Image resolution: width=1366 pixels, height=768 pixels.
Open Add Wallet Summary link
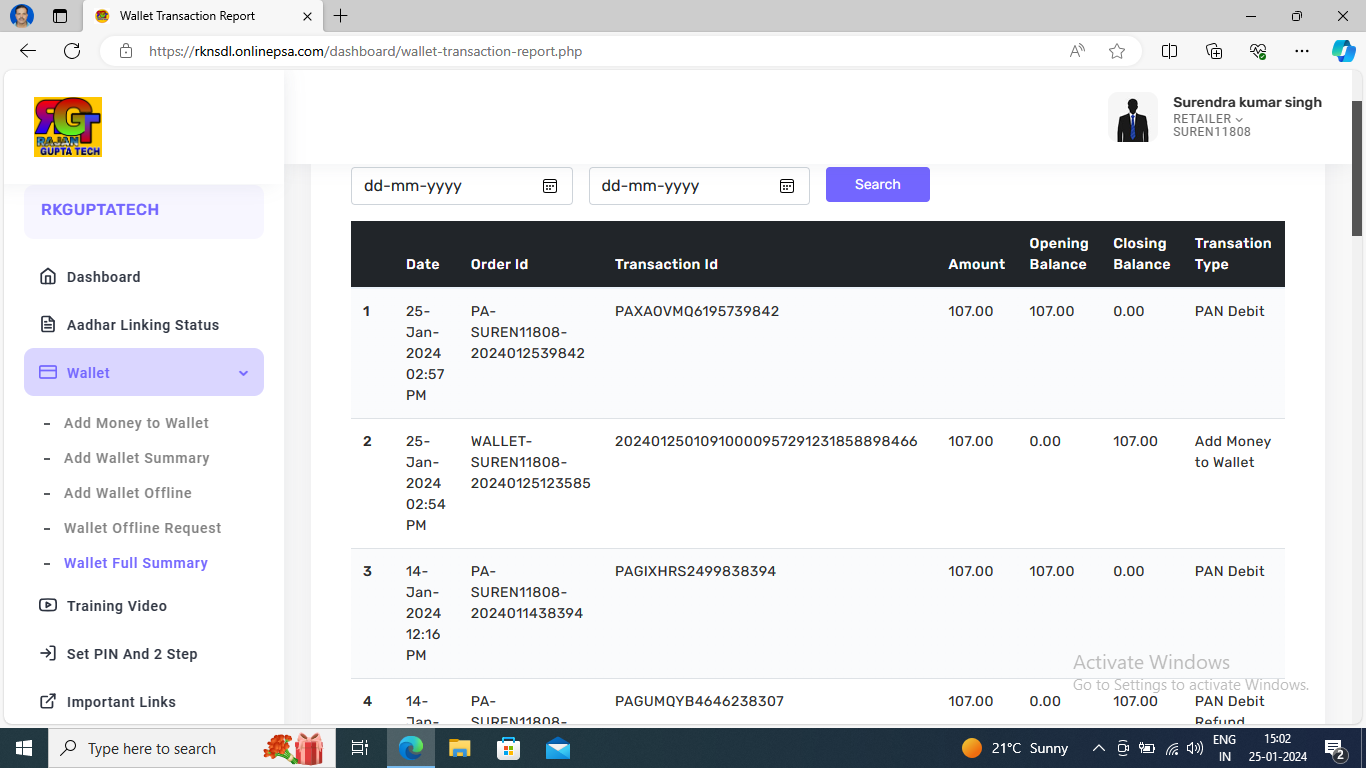[136, 458]
